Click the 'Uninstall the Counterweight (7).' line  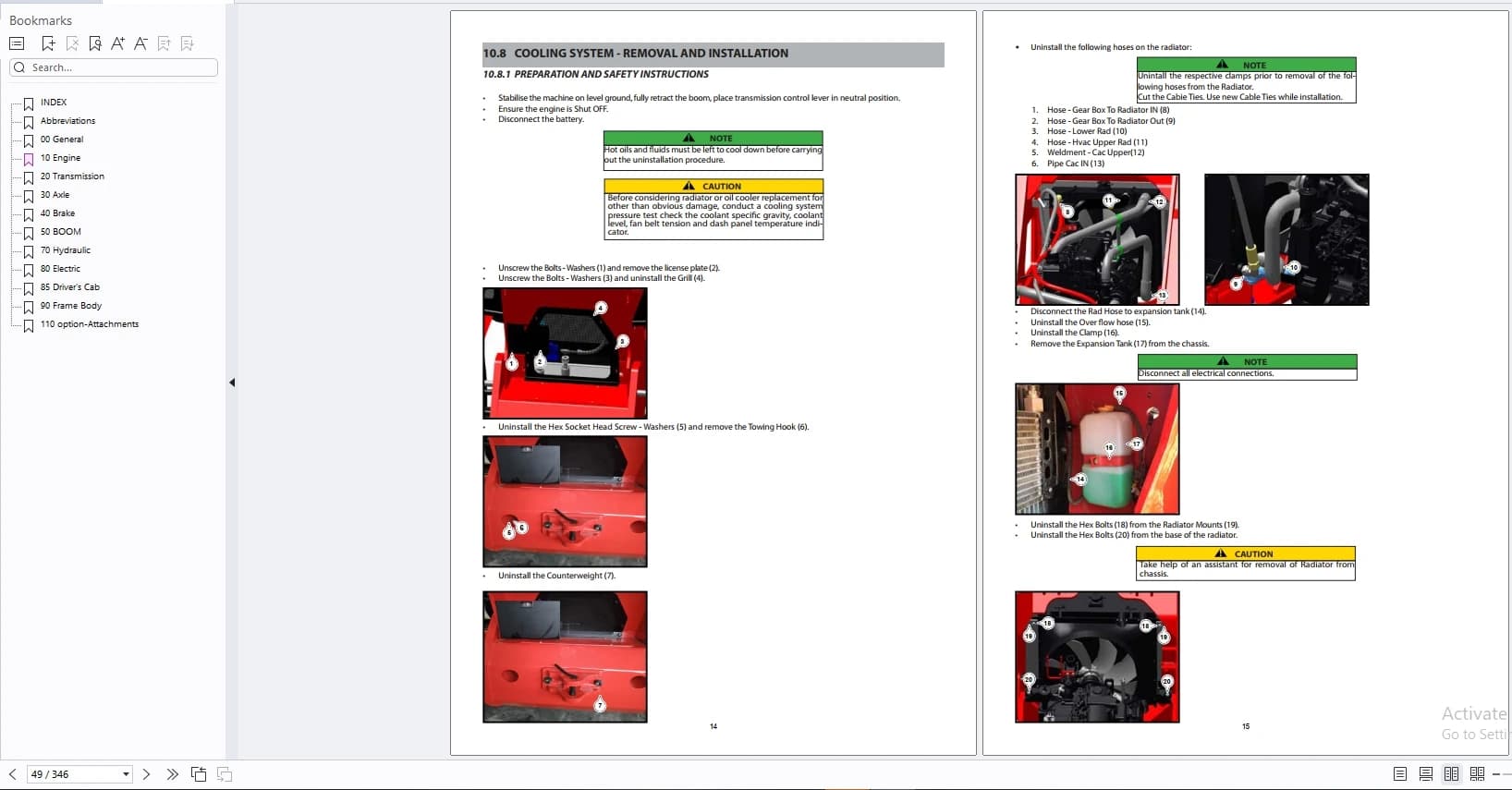pyautogui.click(x=556, y=576)
